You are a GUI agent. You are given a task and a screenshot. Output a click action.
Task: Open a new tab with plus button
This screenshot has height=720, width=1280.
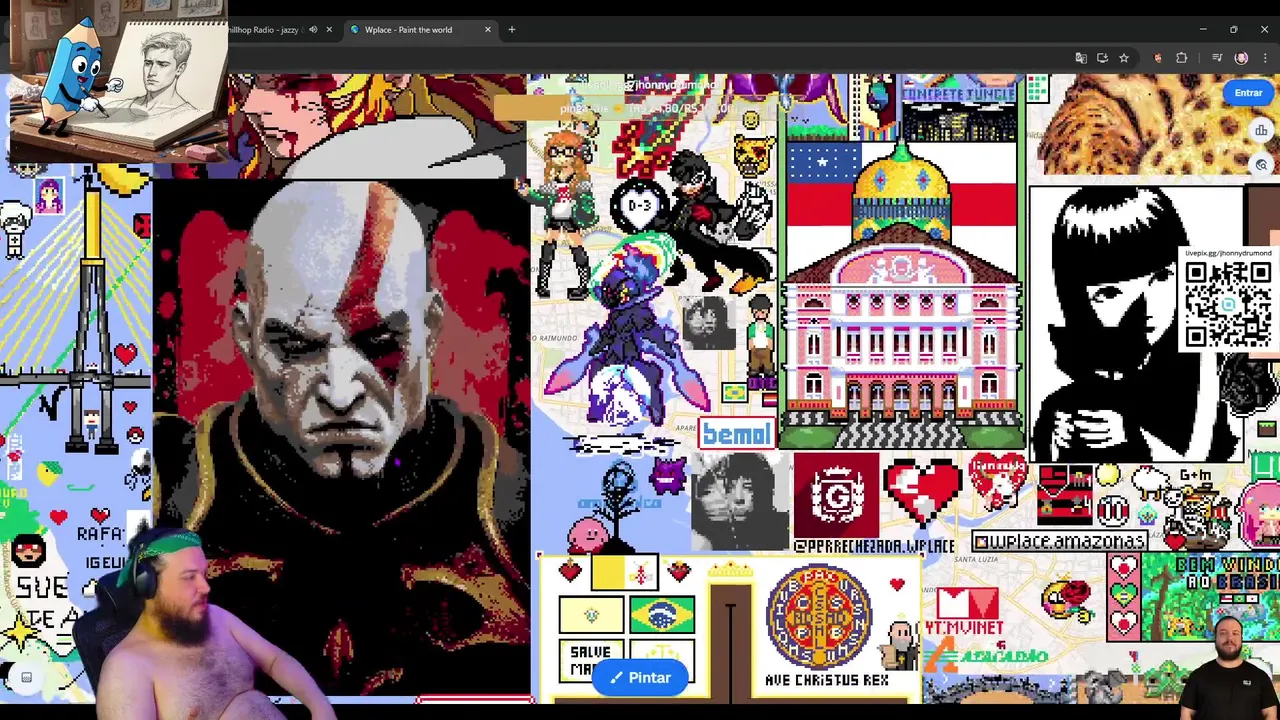pos(512,30)
